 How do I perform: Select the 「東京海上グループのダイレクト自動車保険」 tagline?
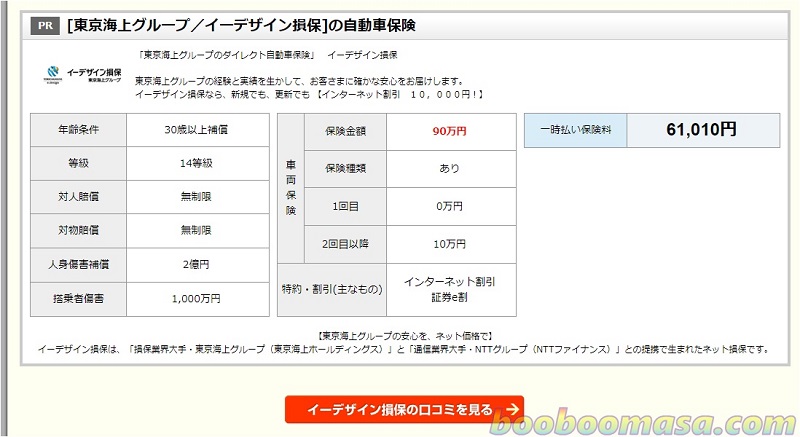227,55
